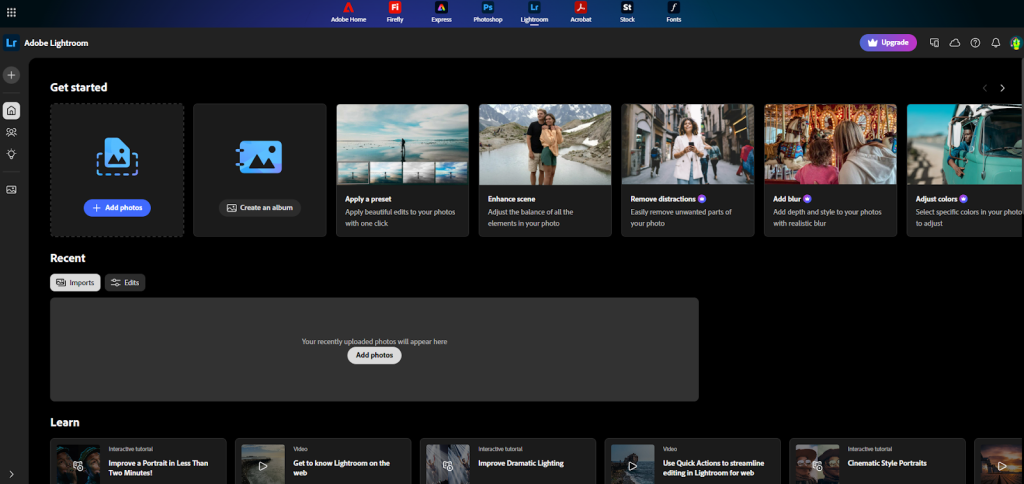
Task: Click the devices icon next to Upgrade
Action: [x=934, y=43]
